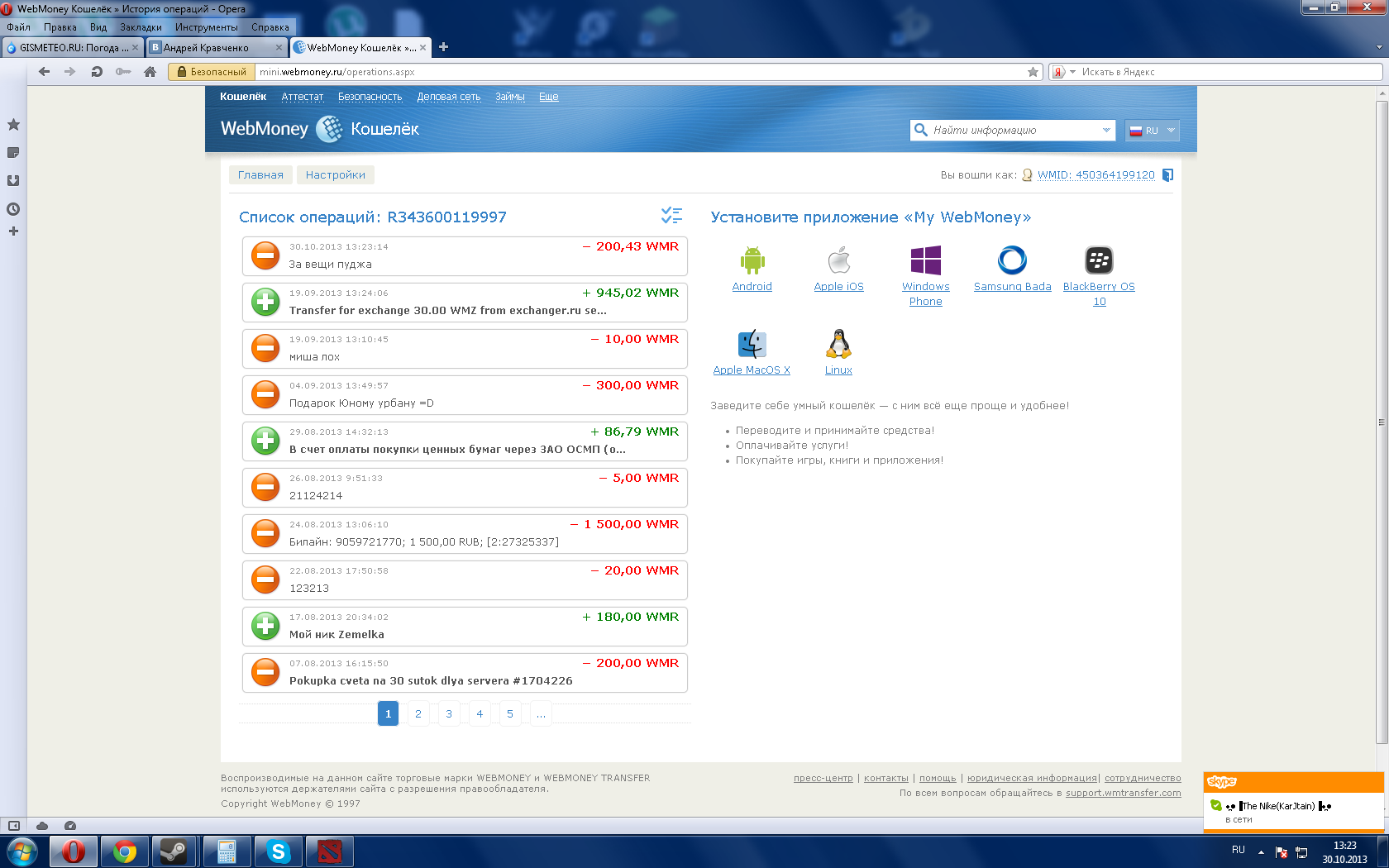Screen dimensions: 1389x868
Task: Click minus icon of 'За вещи пуджа' operation
Action: [x=265, y=256]
